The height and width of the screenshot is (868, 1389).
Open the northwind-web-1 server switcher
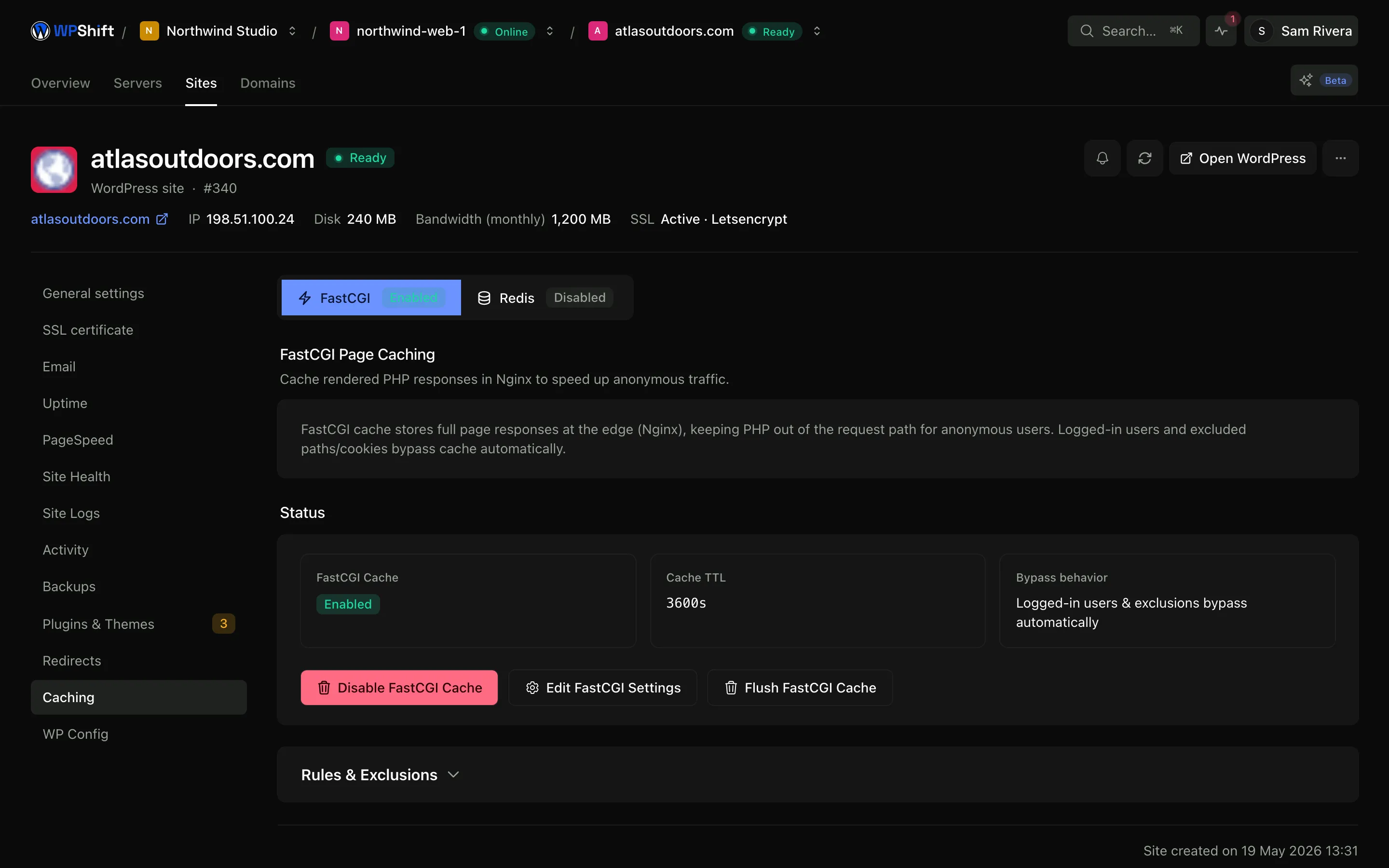click(549, 31)
